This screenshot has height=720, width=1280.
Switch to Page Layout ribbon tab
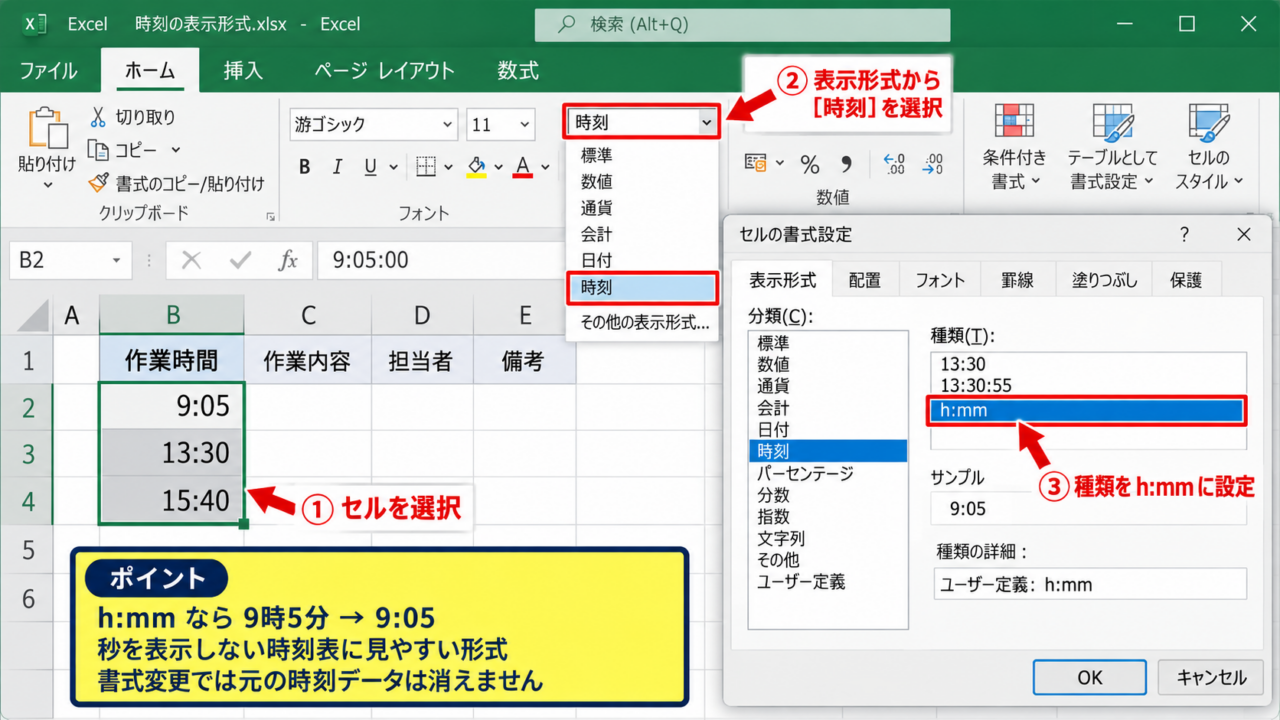pos(384,71)
